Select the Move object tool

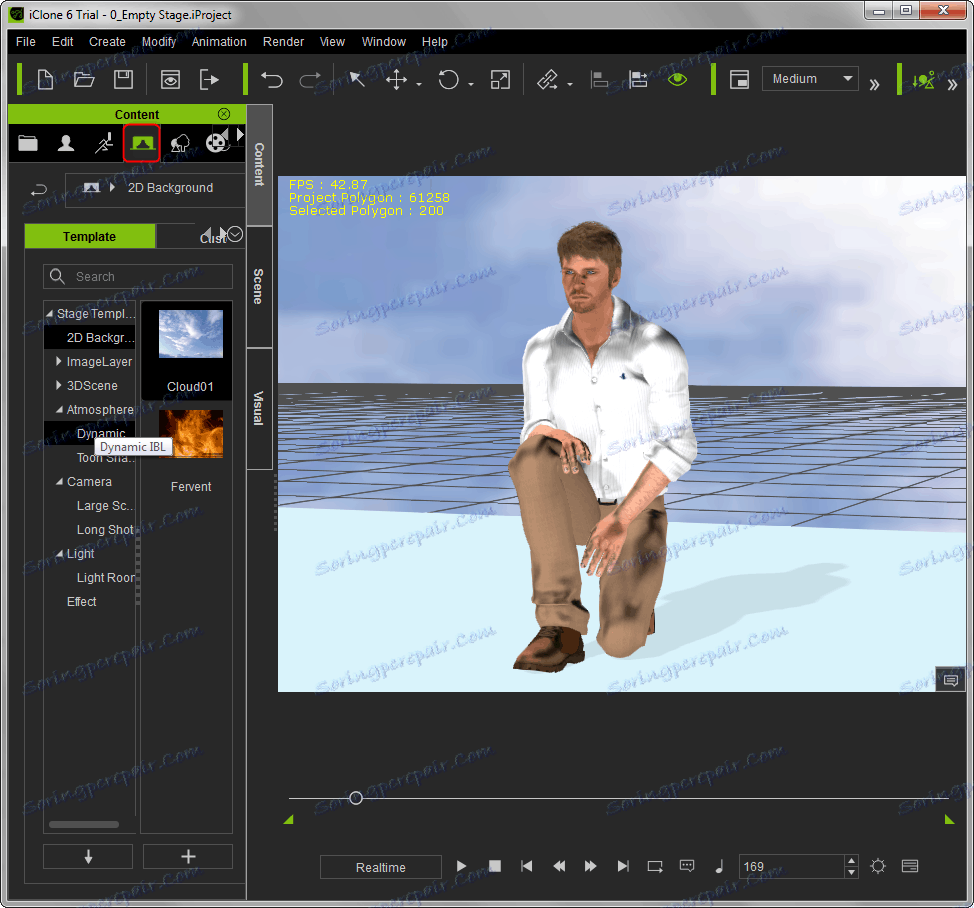[x=397, y=80]
